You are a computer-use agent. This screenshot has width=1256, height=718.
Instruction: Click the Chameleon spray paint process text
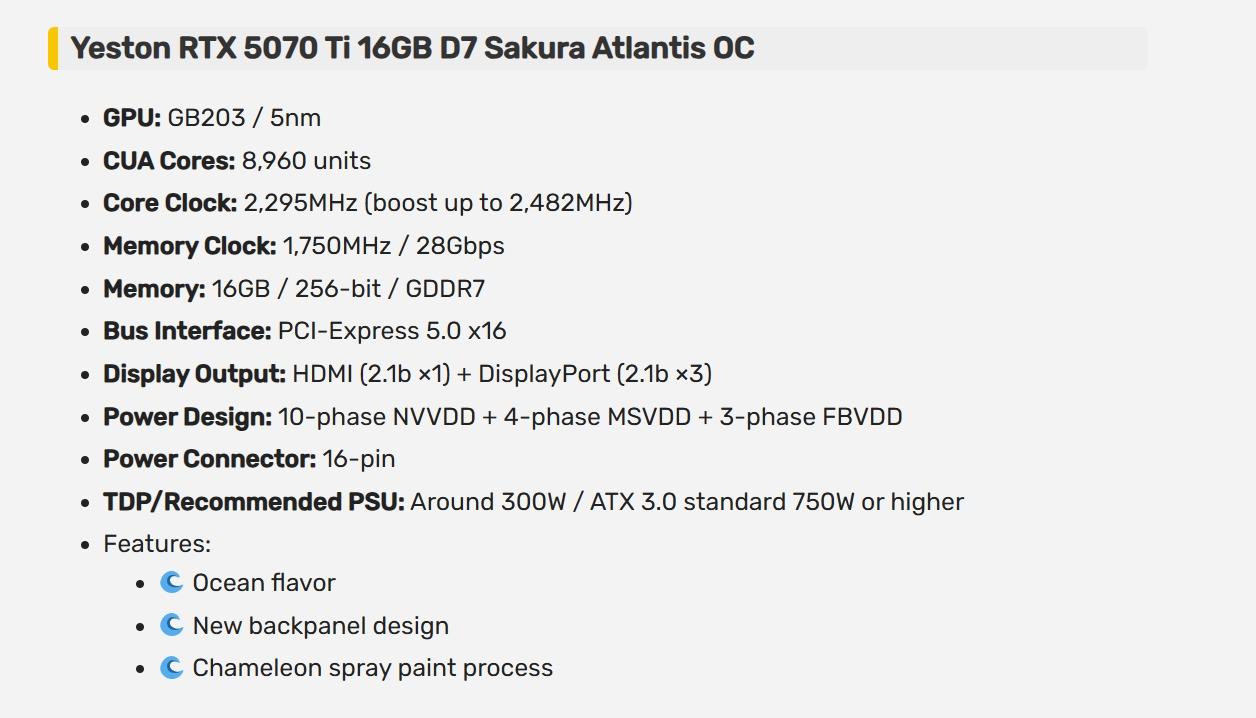[373, 667]
